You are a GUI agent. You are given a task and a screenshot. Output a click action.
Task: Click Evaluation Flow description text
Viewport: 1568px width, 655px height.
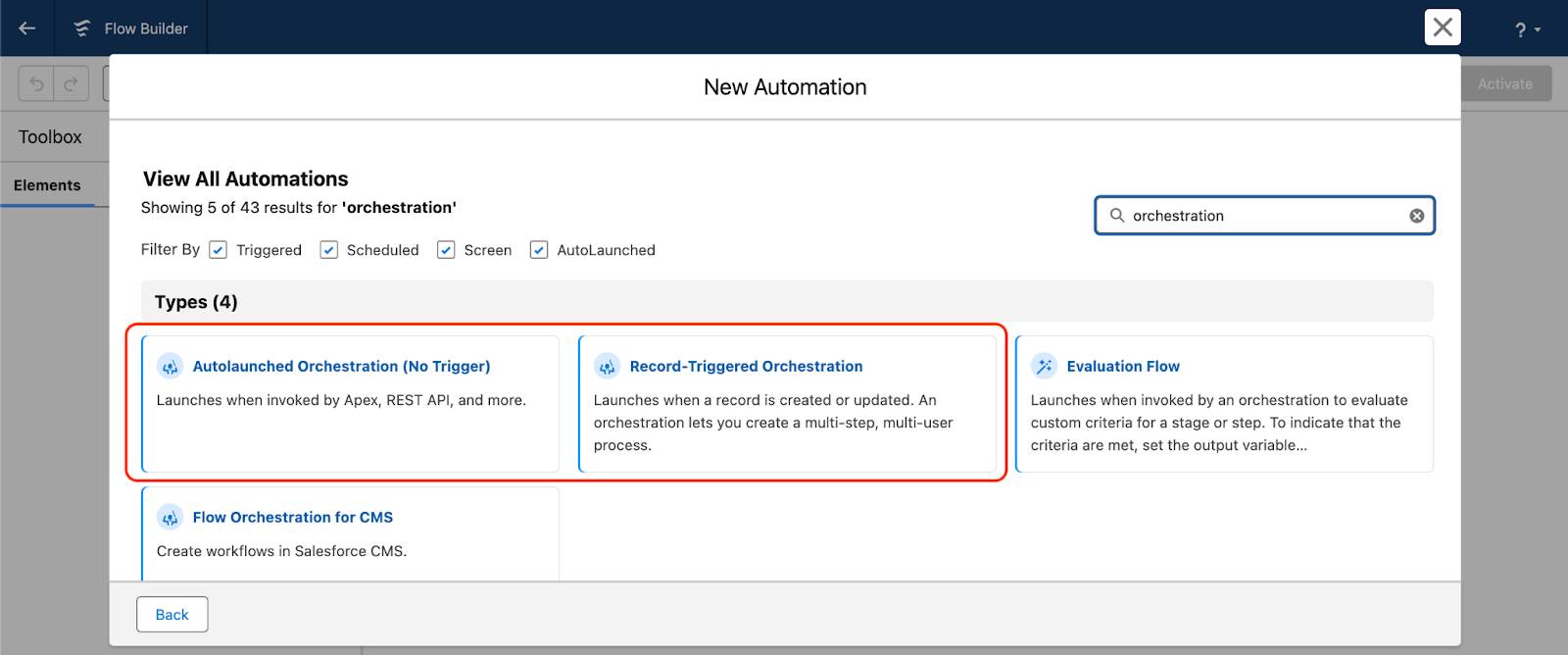pos(1219,423)
